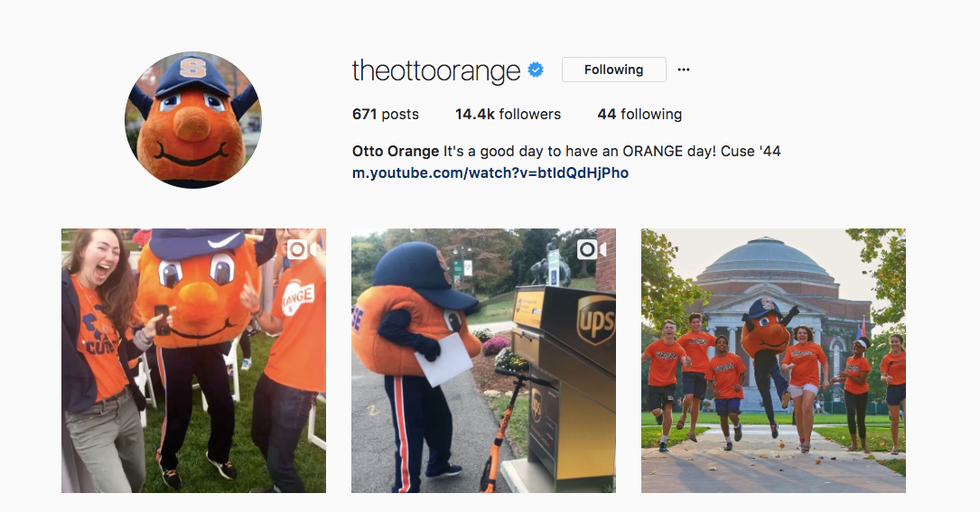Image resolution: width=980 pixels, height=512 pixels.
Task: Open Otto at UPS drop box post
Action: click(483, 361)
